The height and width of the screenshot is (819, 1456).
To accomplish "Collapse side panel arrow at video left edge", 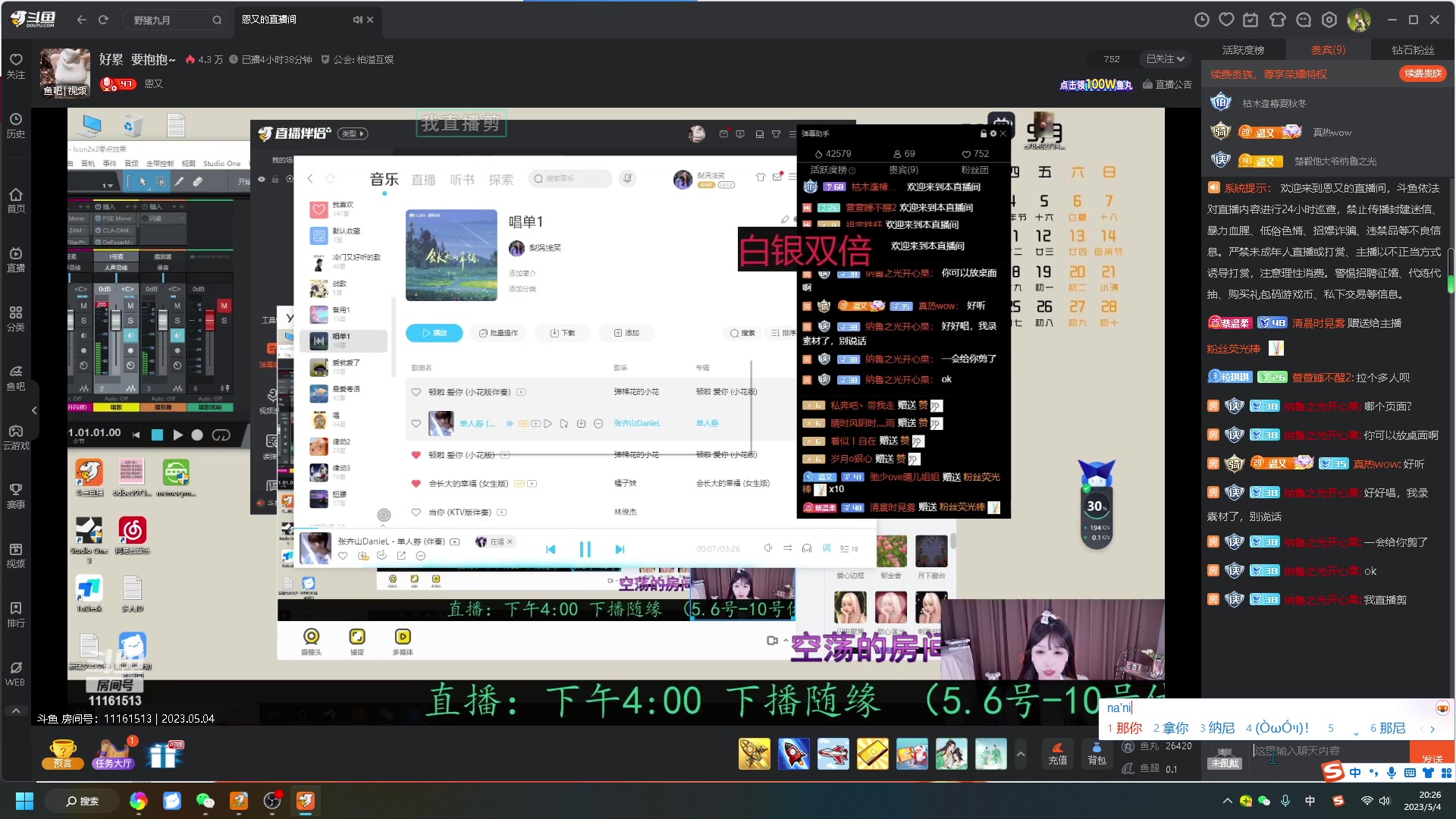I will click(34, 410).
